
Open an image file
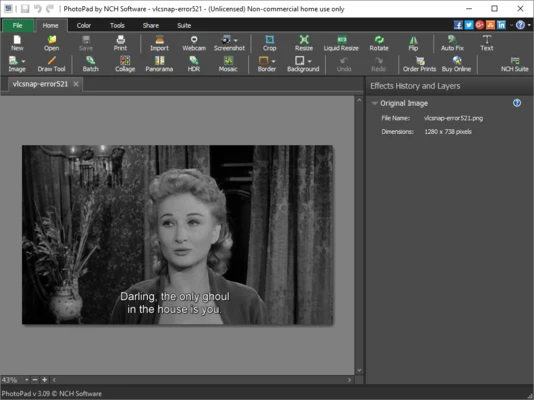tap(51, 43)
